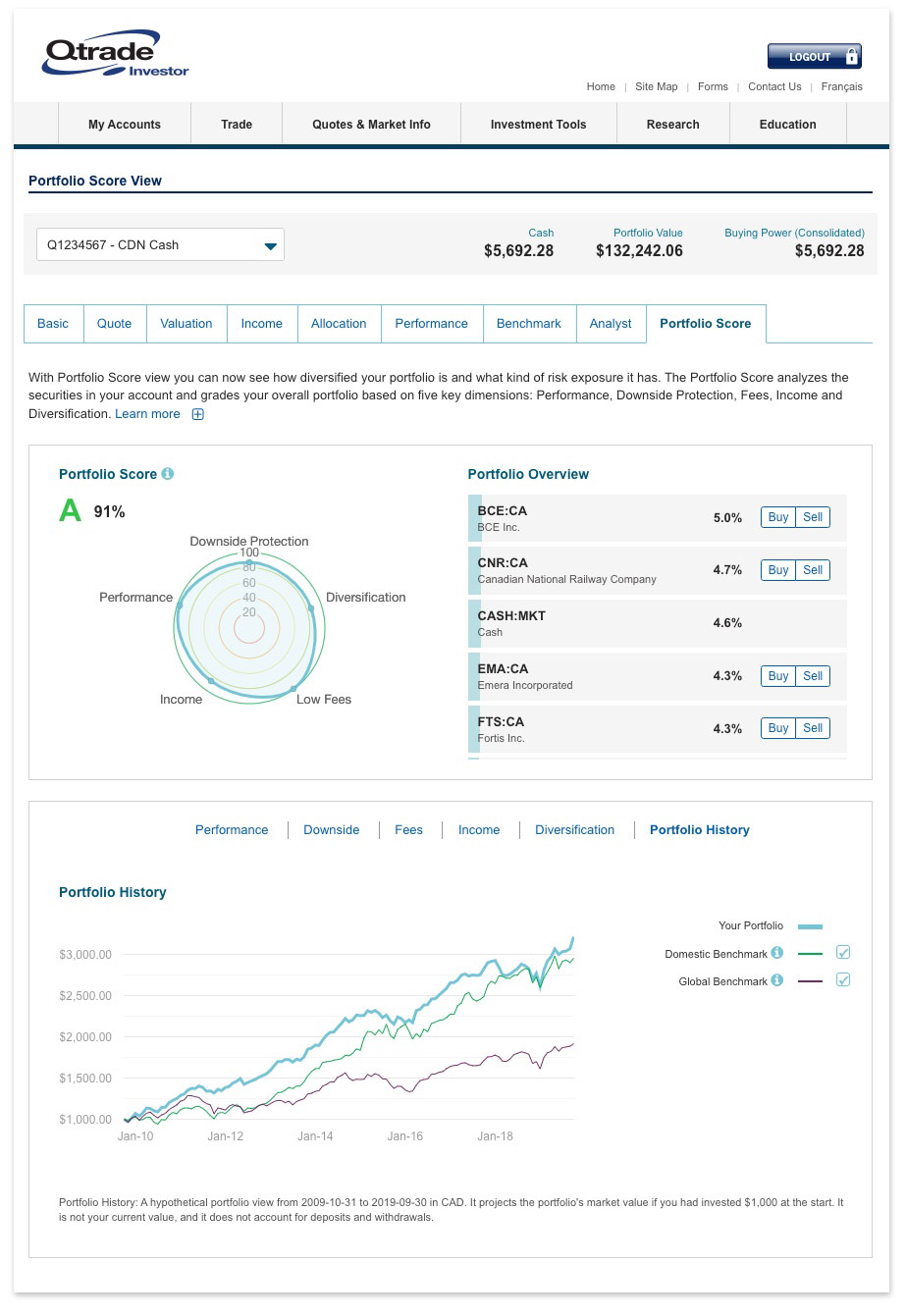Click the Logout button

[x=814, y=57]
